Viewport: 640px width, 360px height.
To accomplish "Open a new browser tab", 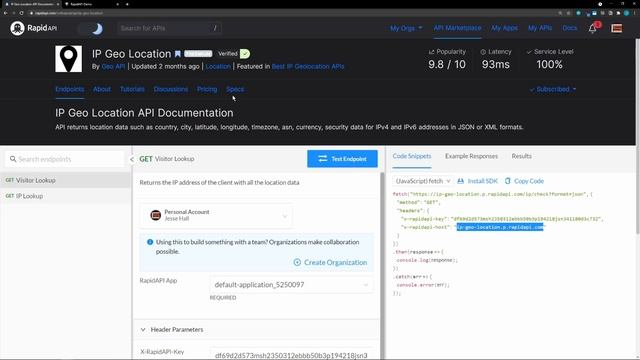I will click(127, 4).
